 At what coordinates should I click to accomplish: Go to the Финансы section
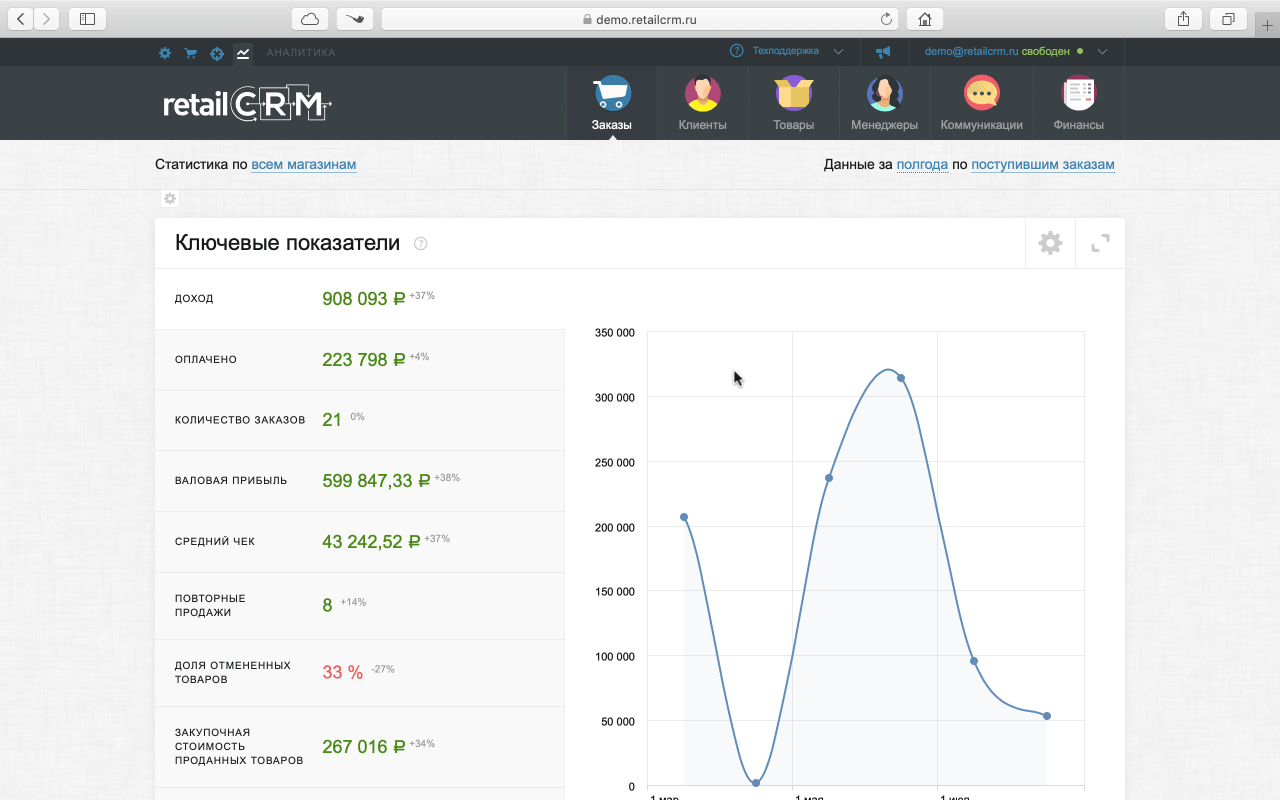(x=1078, y=104)
